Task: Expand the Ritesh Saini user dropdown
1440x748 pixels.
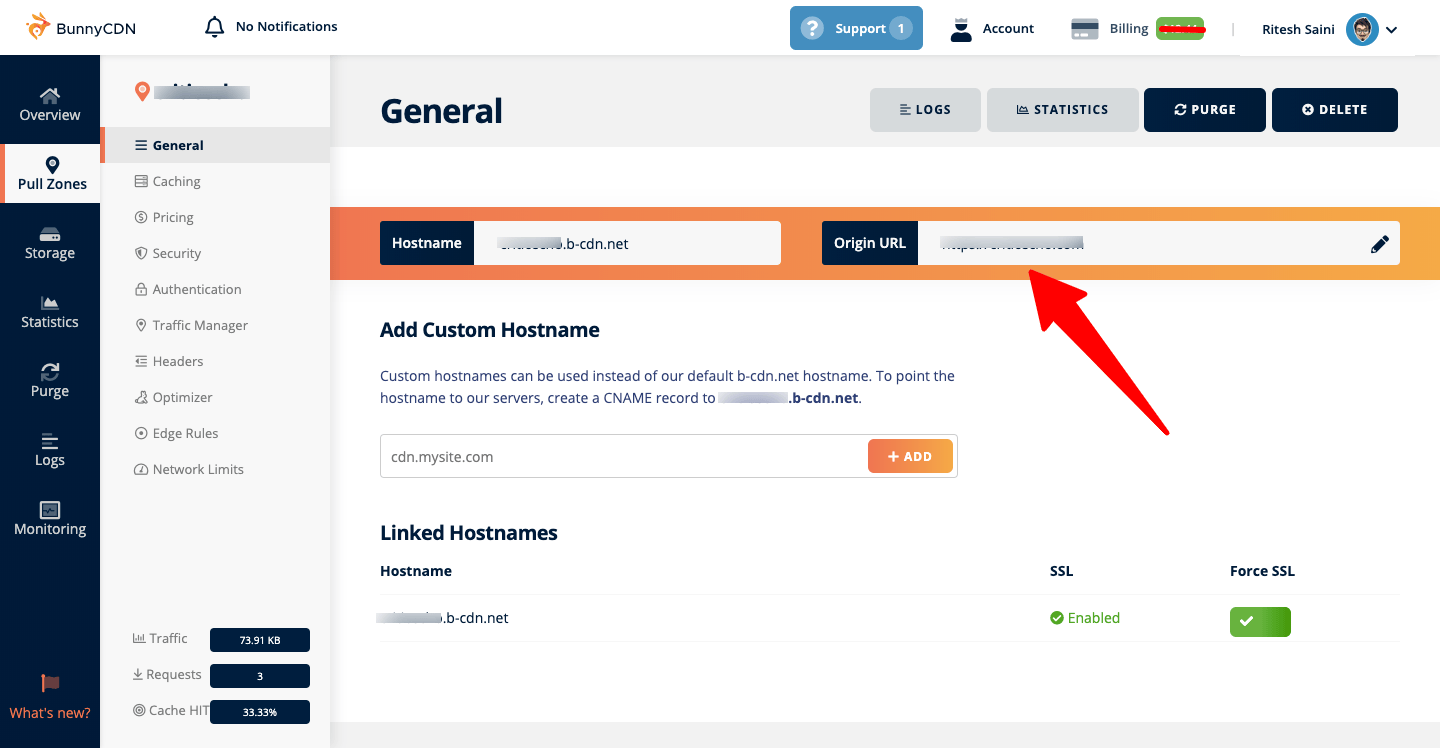Action: pos(1391,30)
